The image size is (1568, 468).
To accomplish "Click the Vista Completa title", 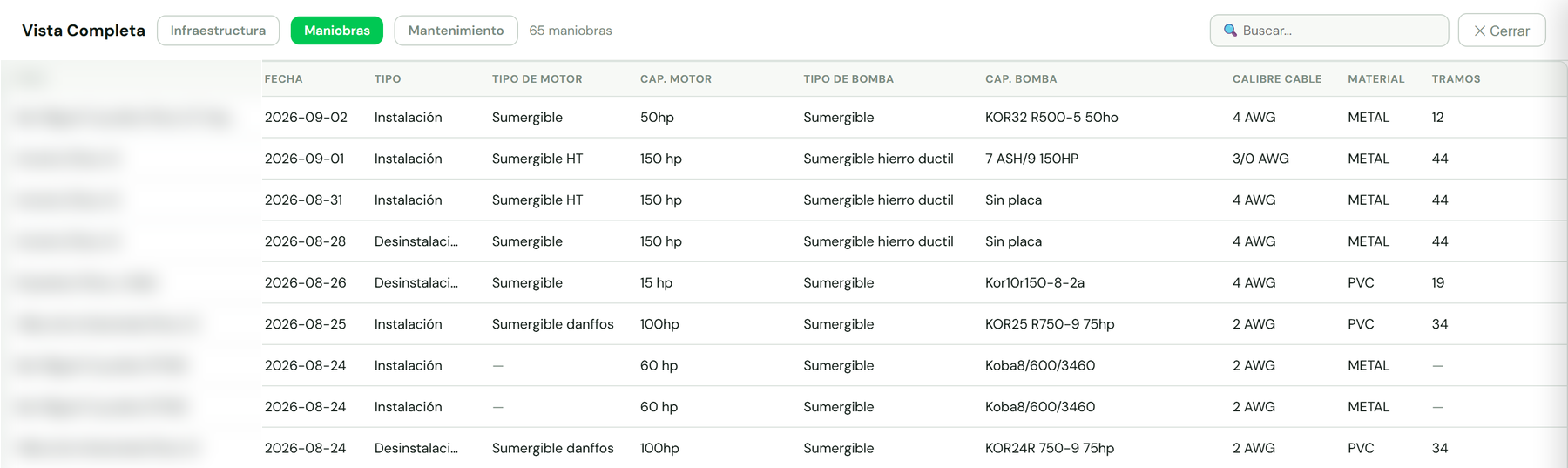I will [x=84, y=31].
